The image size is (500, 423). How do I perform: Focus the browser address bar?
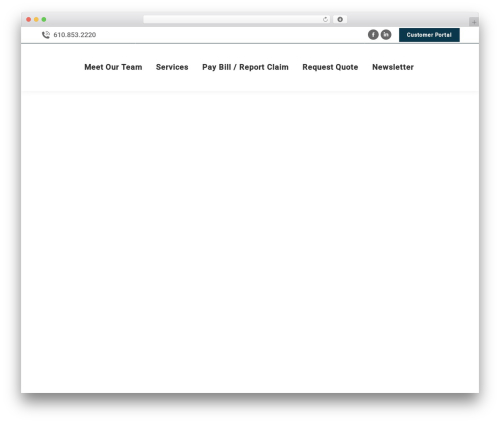(x=237, y=20)
